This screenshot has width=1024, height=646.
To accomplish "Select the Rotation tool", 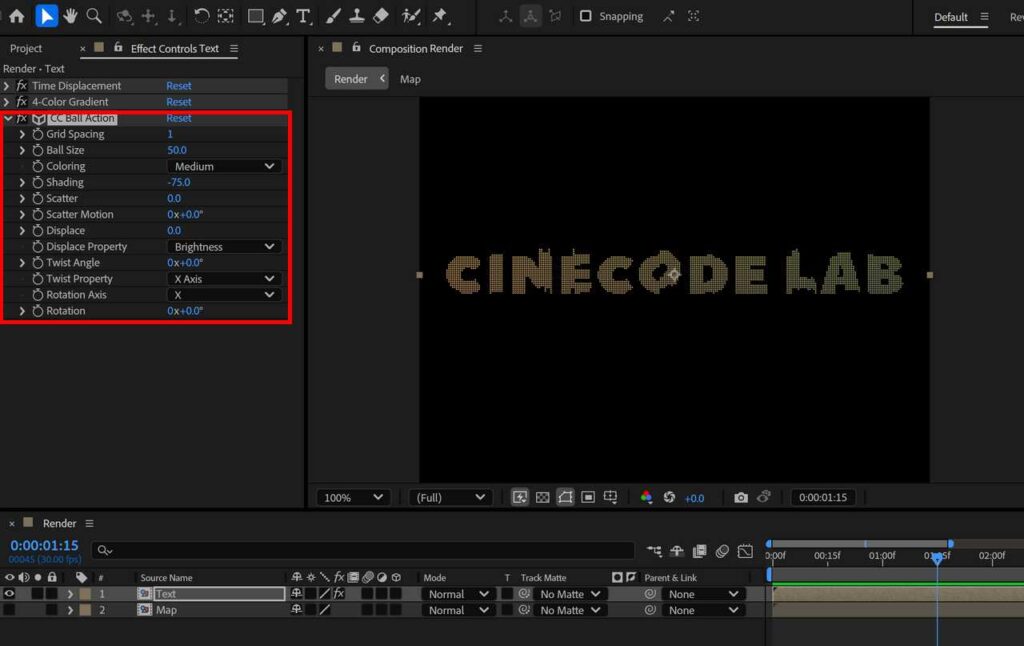I will pyautogui.click(x=201, y=16).
